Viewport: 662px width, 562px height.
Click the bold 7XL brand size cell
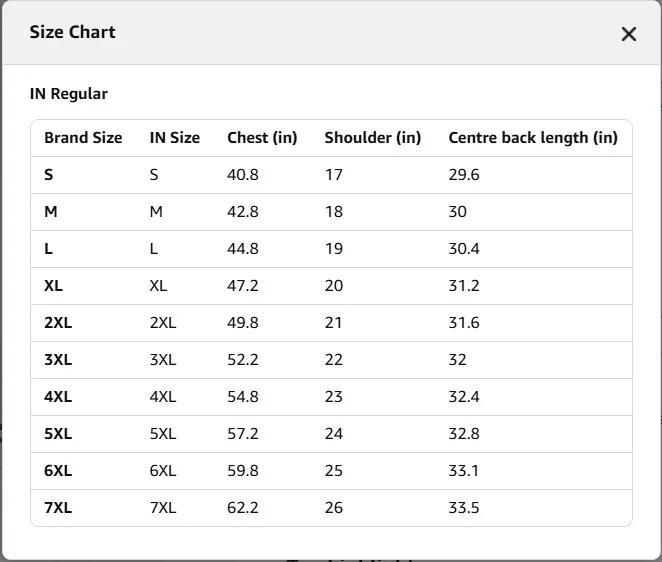(58, 508)
